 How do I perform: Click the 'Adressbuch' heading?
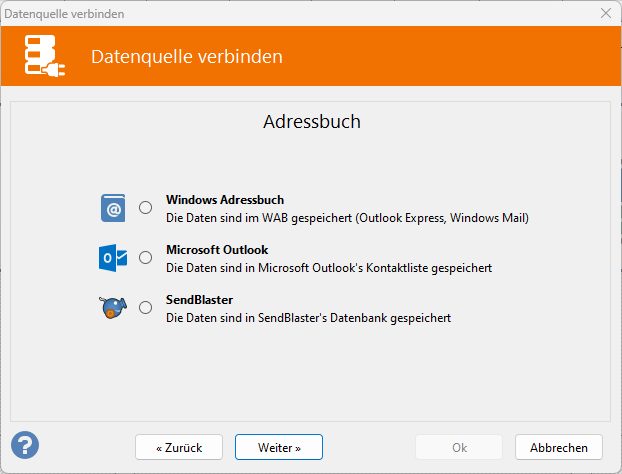pos(312,121)
